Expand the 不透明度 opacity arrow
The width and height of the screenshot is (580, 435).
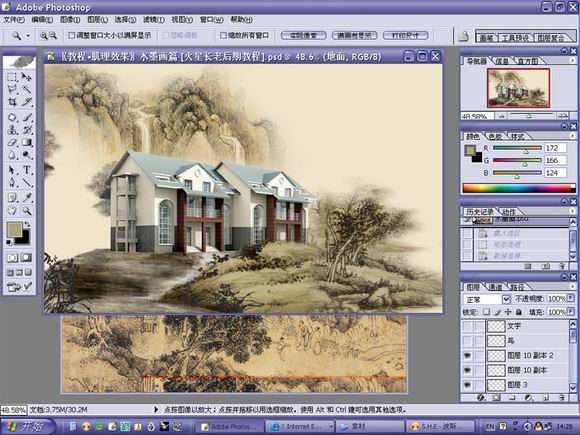[x=570, y=298]
